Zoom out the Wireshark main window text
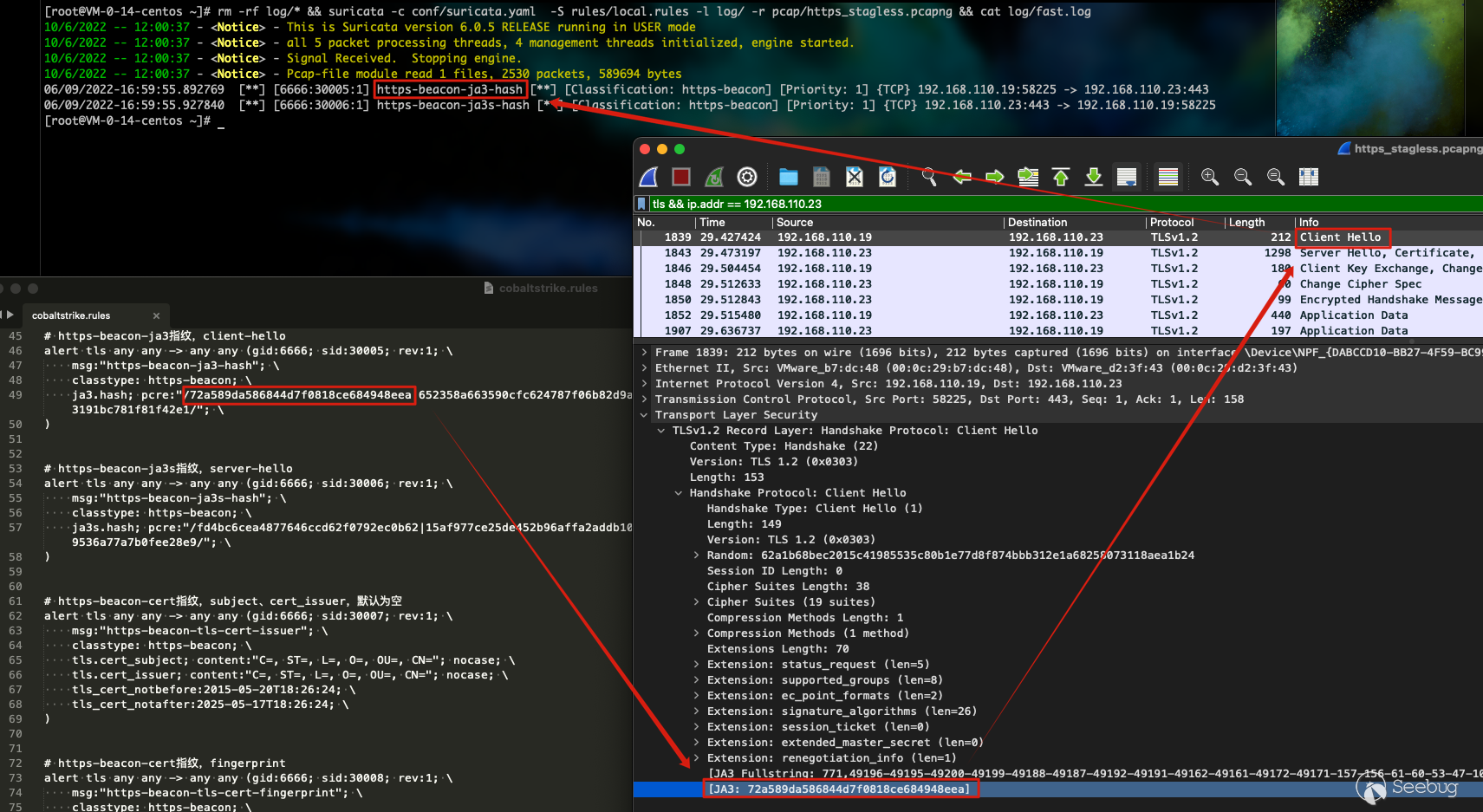This screenshot has height=812, width=1483. [x=1243, y=178]
